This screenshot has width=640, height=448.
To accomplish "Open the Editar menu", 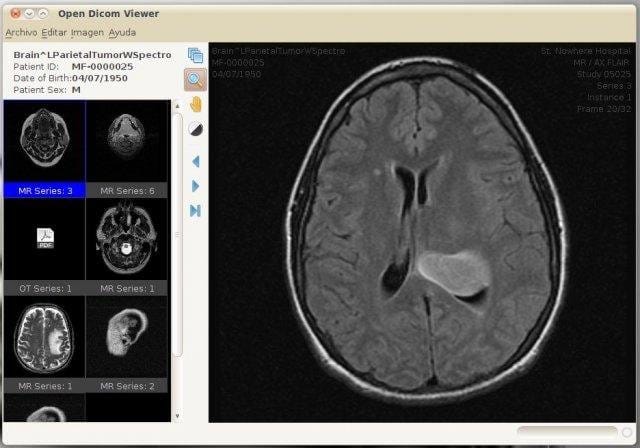I will click(x=54, y=32).
